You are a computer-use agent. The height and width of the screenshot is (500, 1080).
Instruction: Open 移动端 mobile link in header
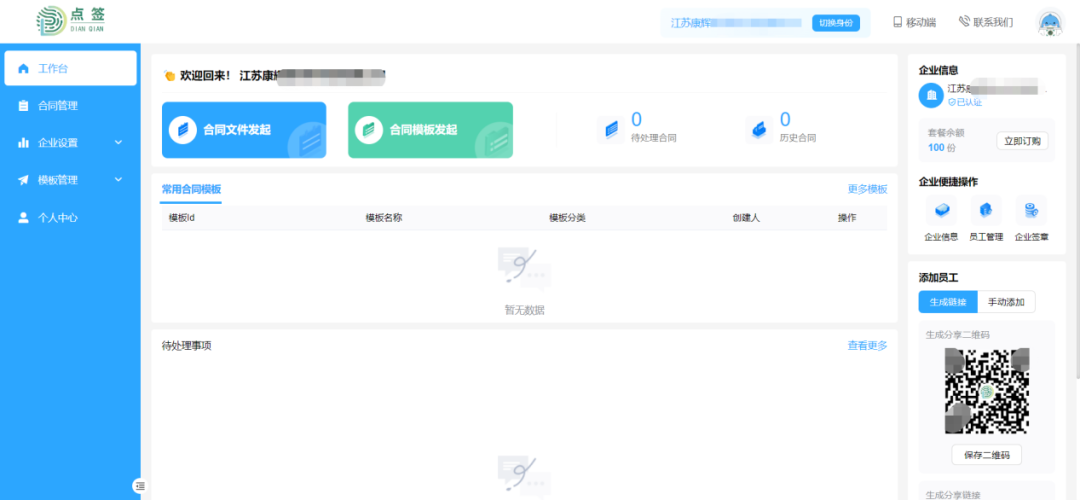point(914,22)
